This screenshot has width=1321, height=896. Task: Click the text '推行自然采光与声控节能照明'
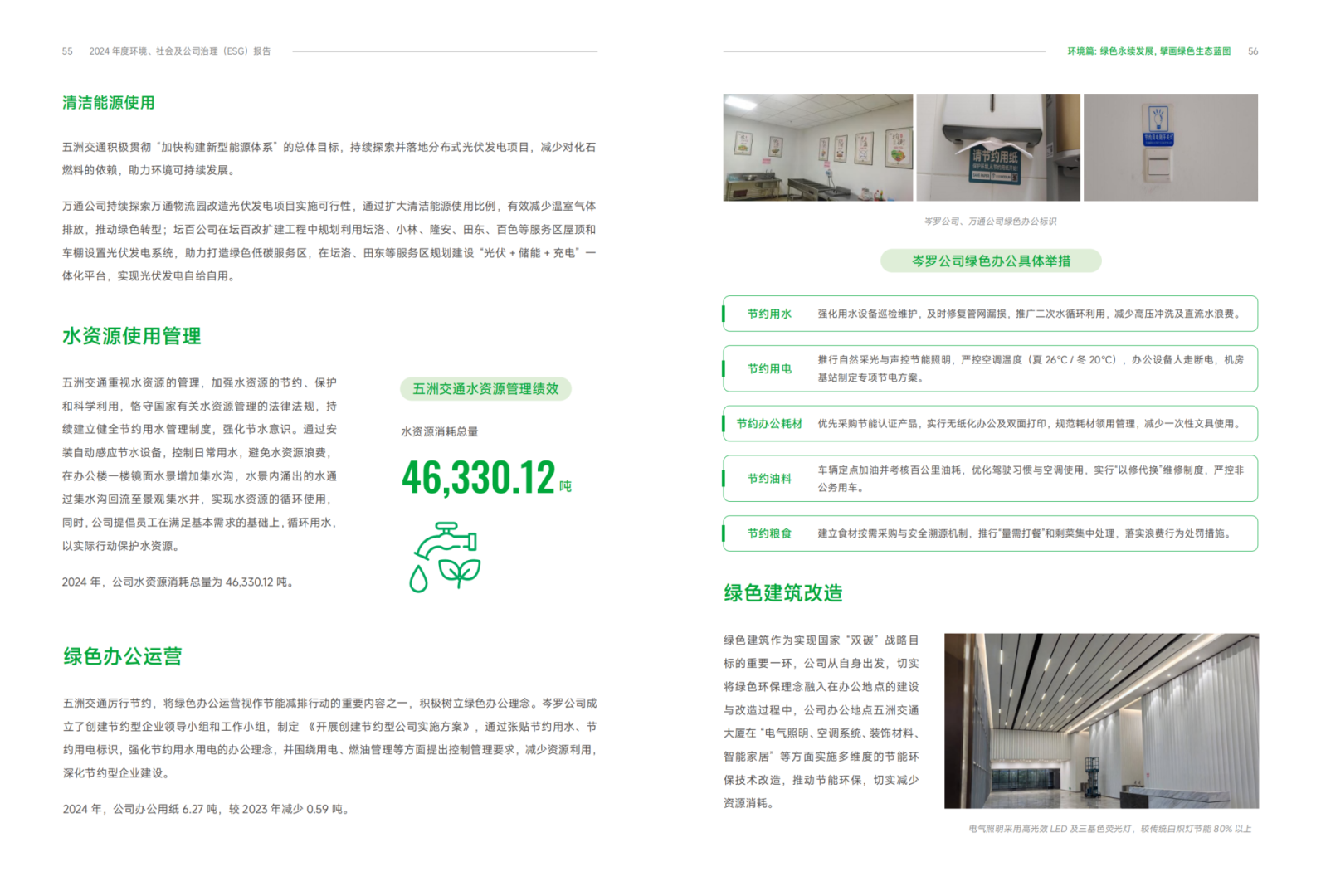pos(884,359)
